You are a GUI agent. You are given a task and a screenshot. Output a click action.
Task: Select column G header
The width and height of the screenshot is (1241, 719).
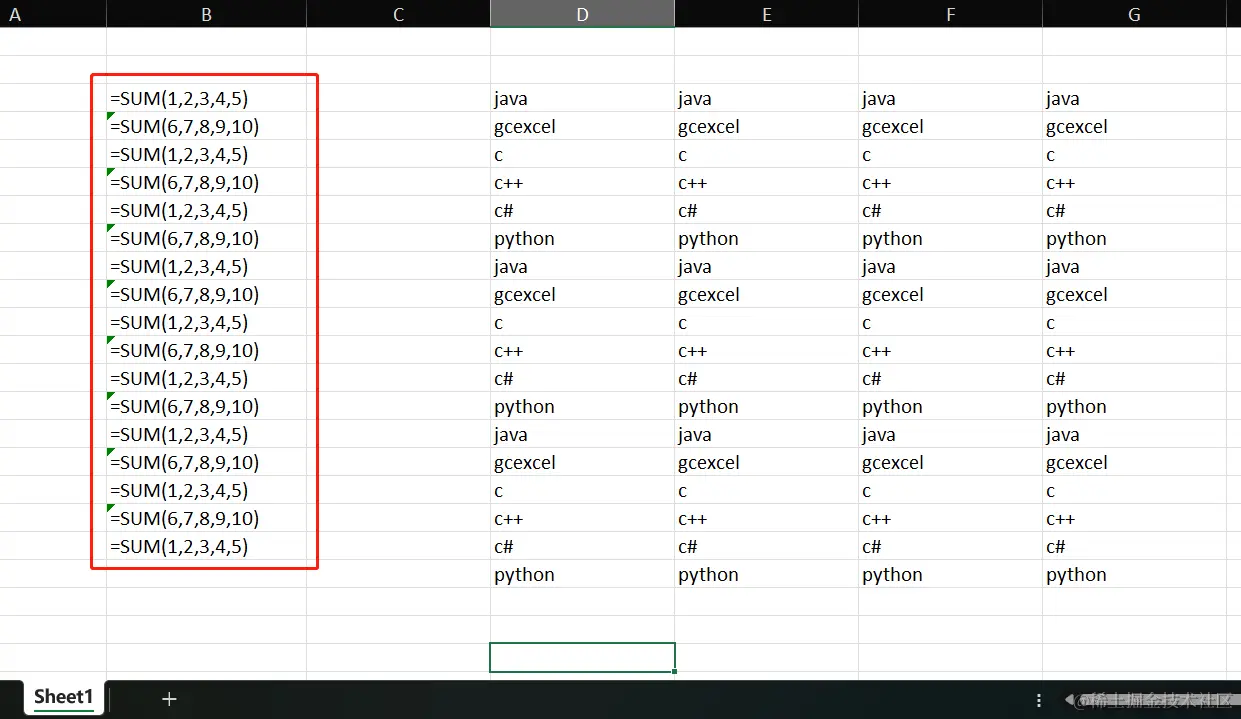(x=1134, y=14)
